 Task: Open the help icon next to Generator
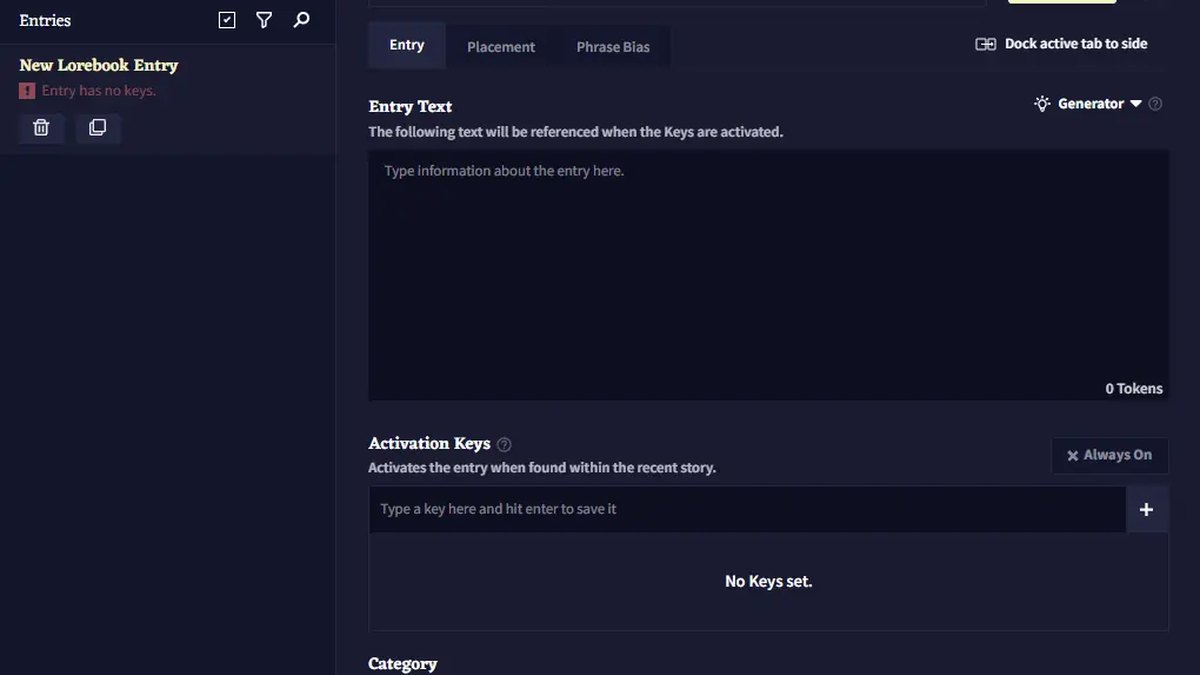1155,104
